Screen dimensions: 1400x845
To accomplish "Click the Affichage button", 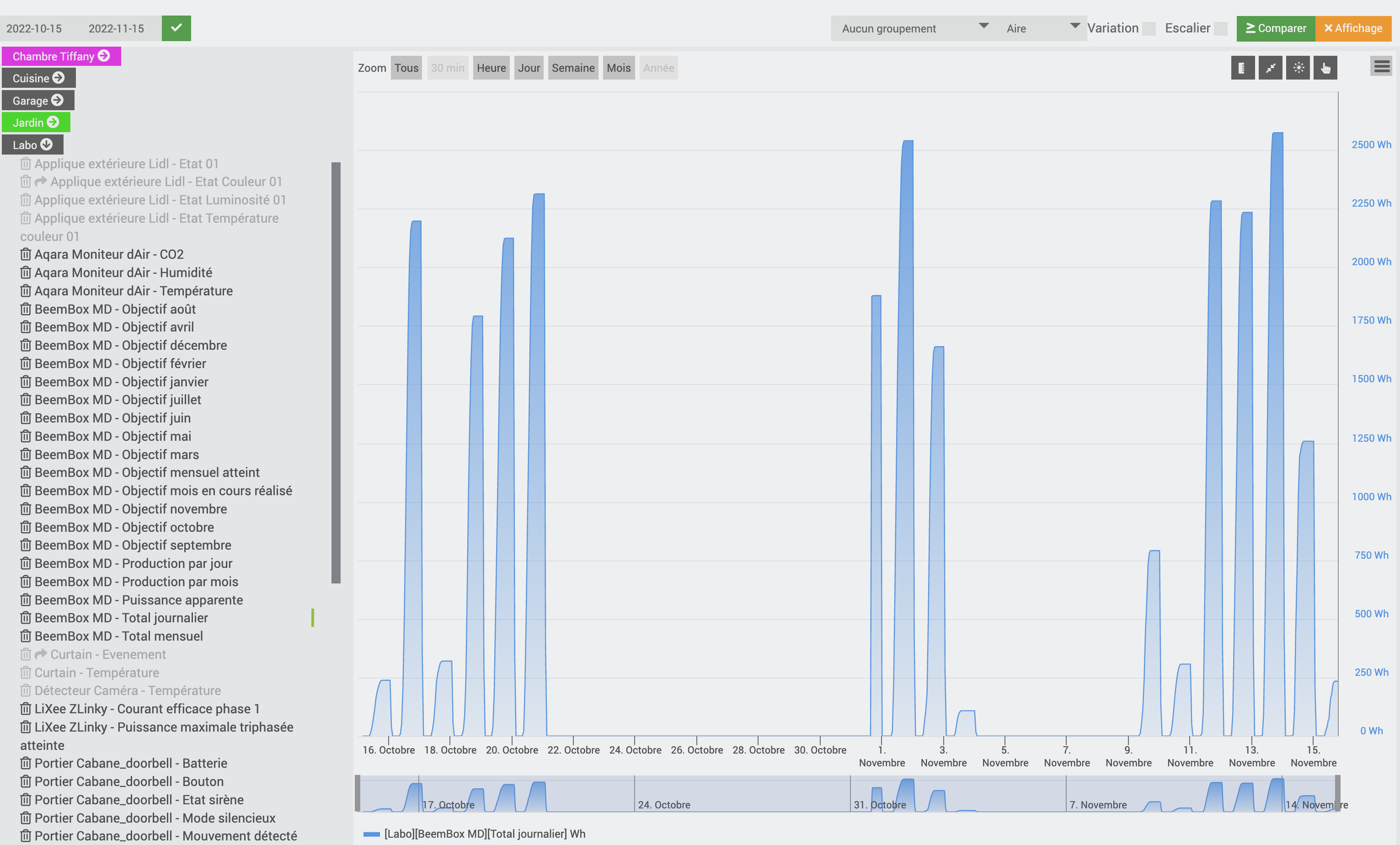I will click(x=1353, y=28).
